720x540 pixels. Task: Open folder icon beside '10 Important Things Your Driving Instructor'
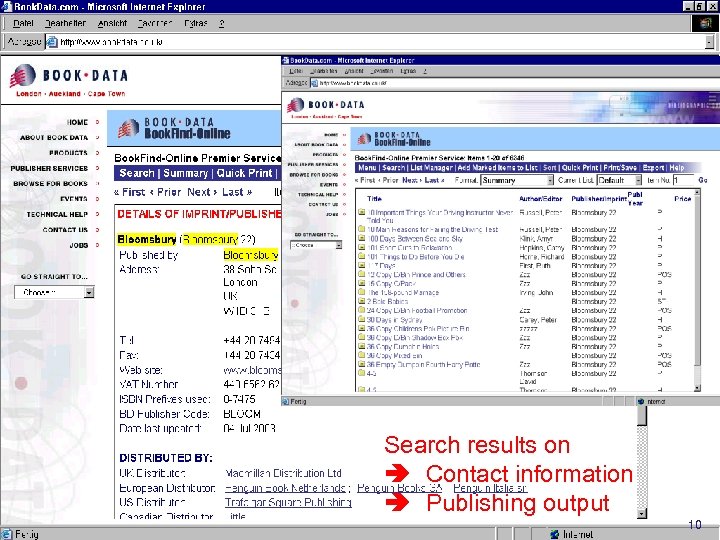click(361, 212)
